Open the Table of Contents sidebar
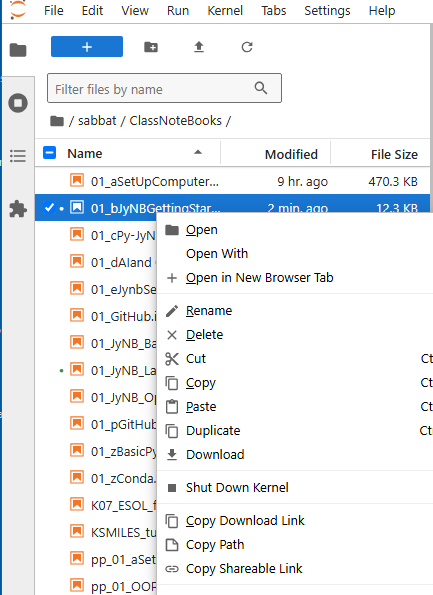433x595 pixels. coord(18,156)
